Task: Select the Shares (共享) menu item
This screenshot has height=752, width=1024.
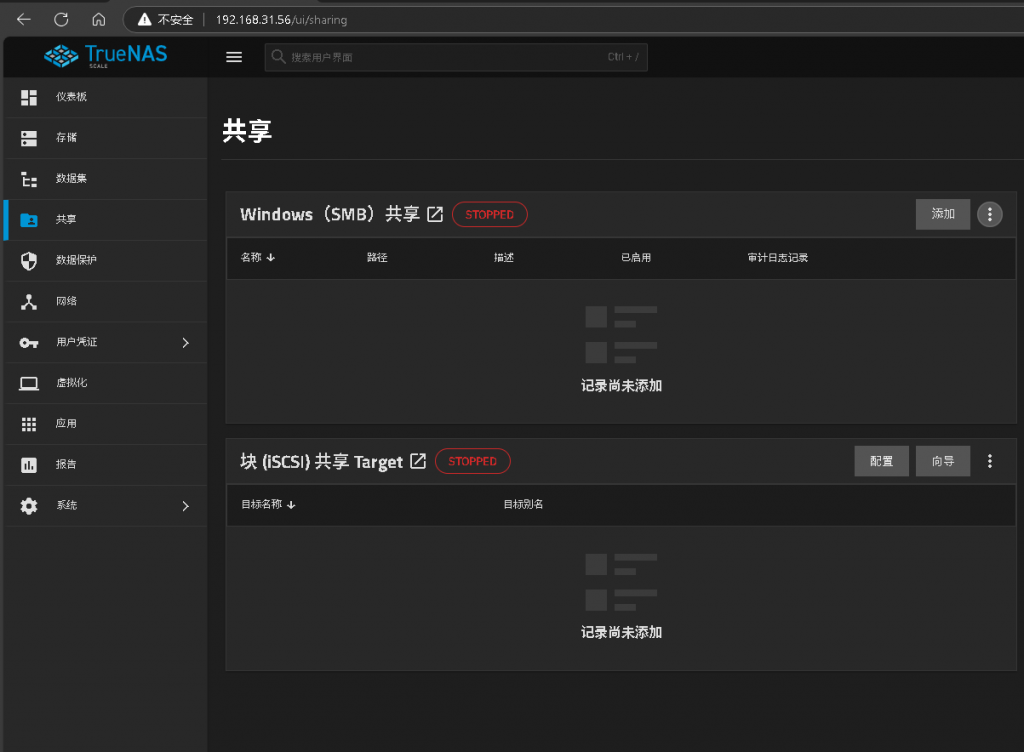Action: point(66,220)
